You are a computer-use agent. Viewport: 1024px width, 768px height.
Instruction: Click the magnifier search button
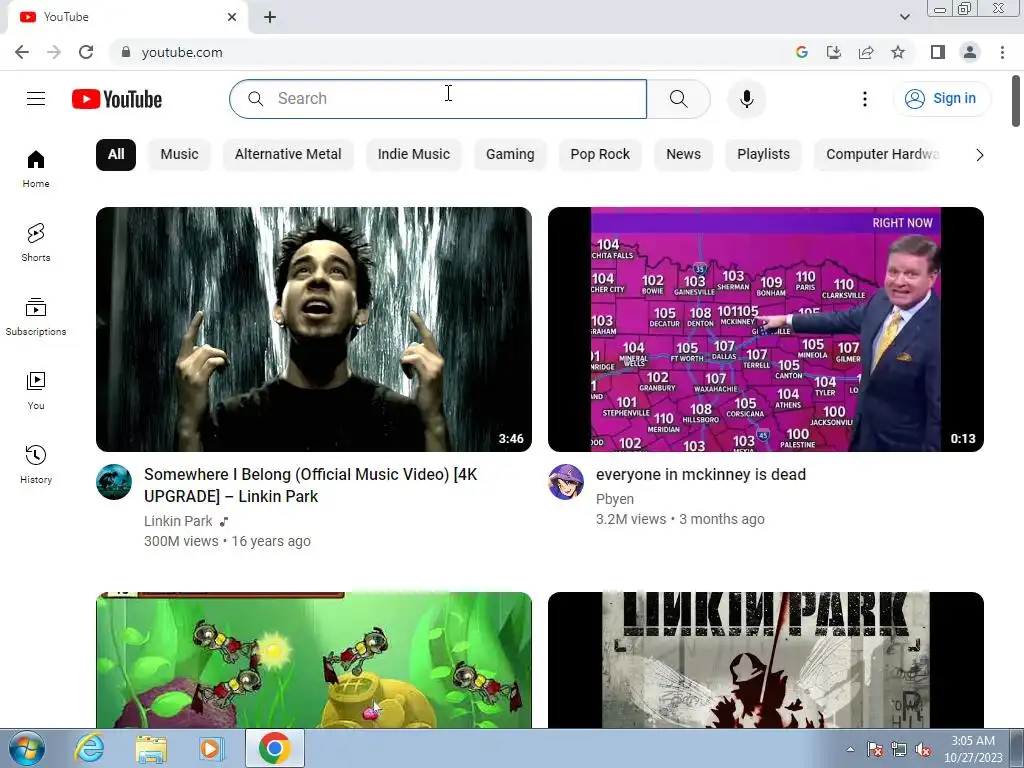pyautogui.click(x=679, y=99)
